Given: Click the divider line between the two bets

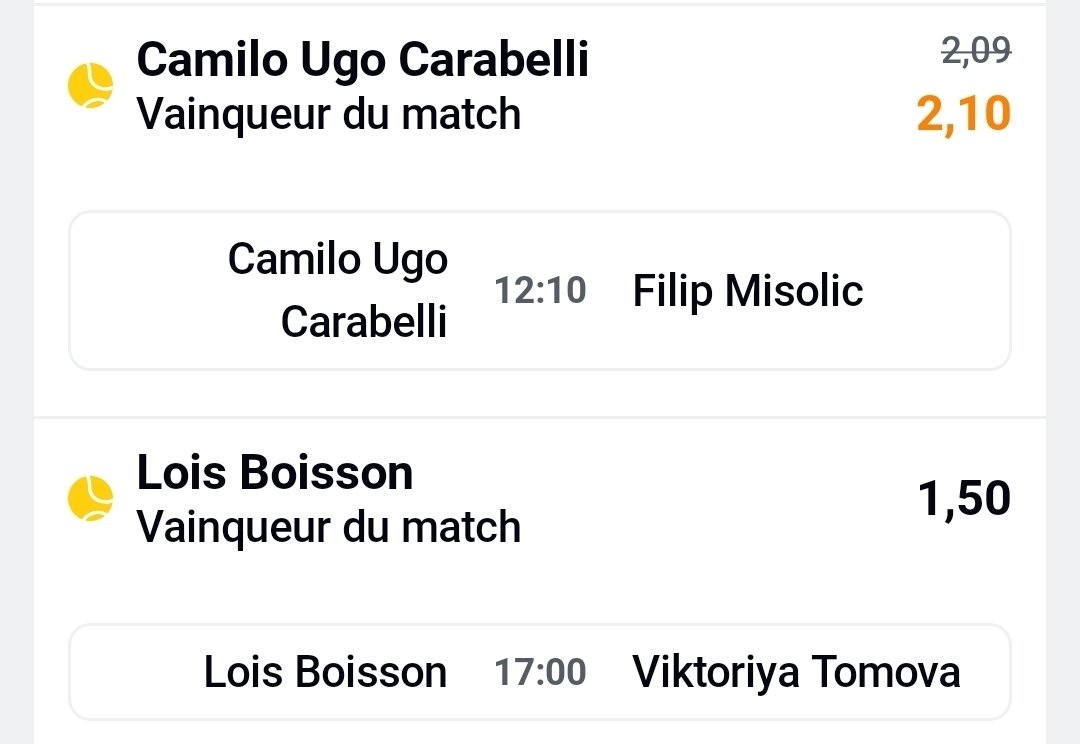Looking at the screenshot, I should [x=540, y=417].
